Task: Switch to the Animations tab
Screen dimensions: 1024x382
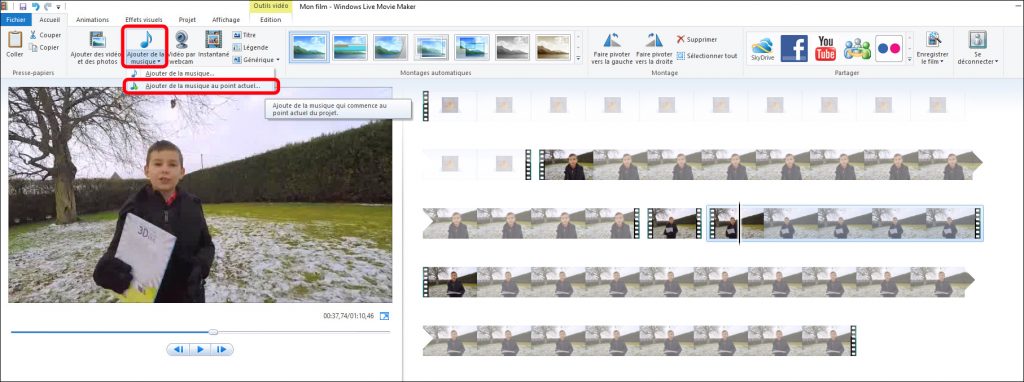Action: coord(93,20)
